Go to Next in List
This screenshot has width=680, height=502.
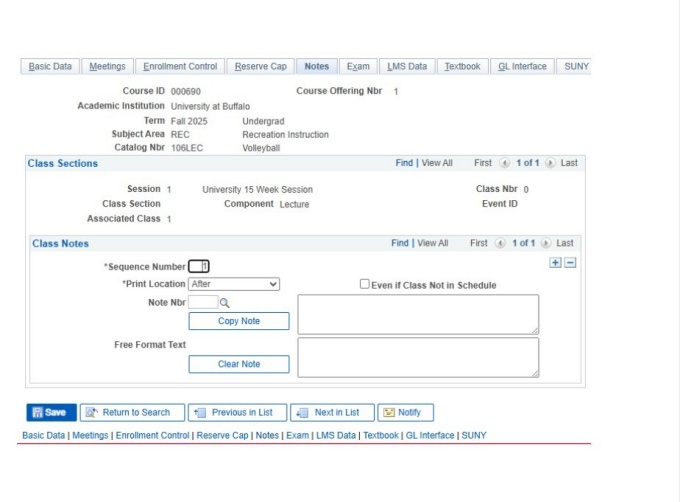point(332,412)
